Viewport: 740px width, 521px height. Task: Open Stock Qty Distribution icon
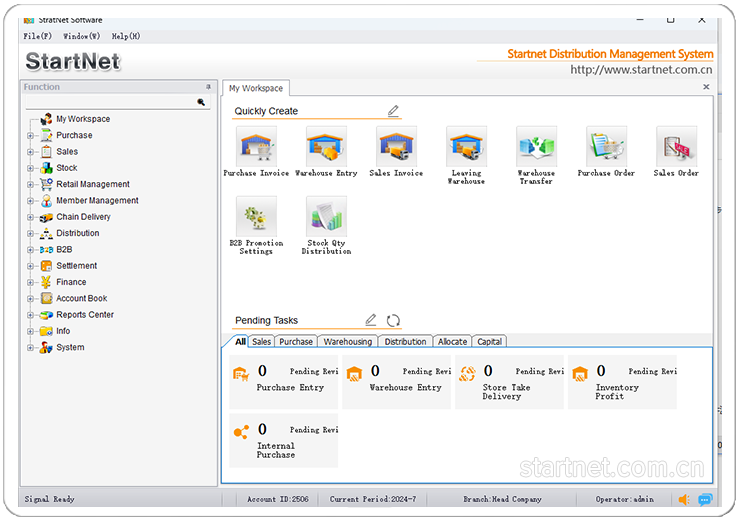coord(326,216)
